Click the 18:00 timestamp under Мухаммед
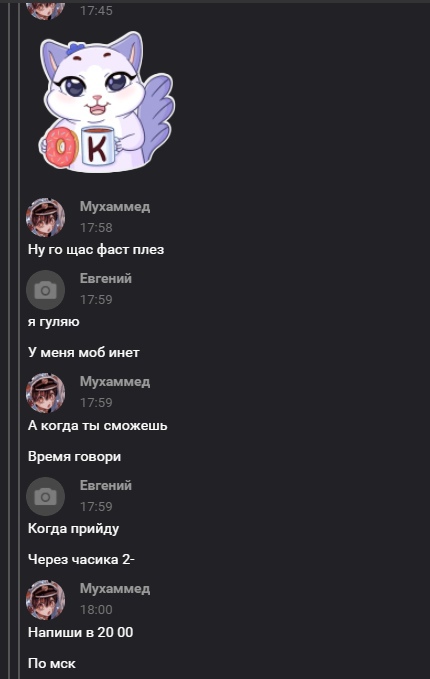430x679 pixels. [x=96, y=609]
